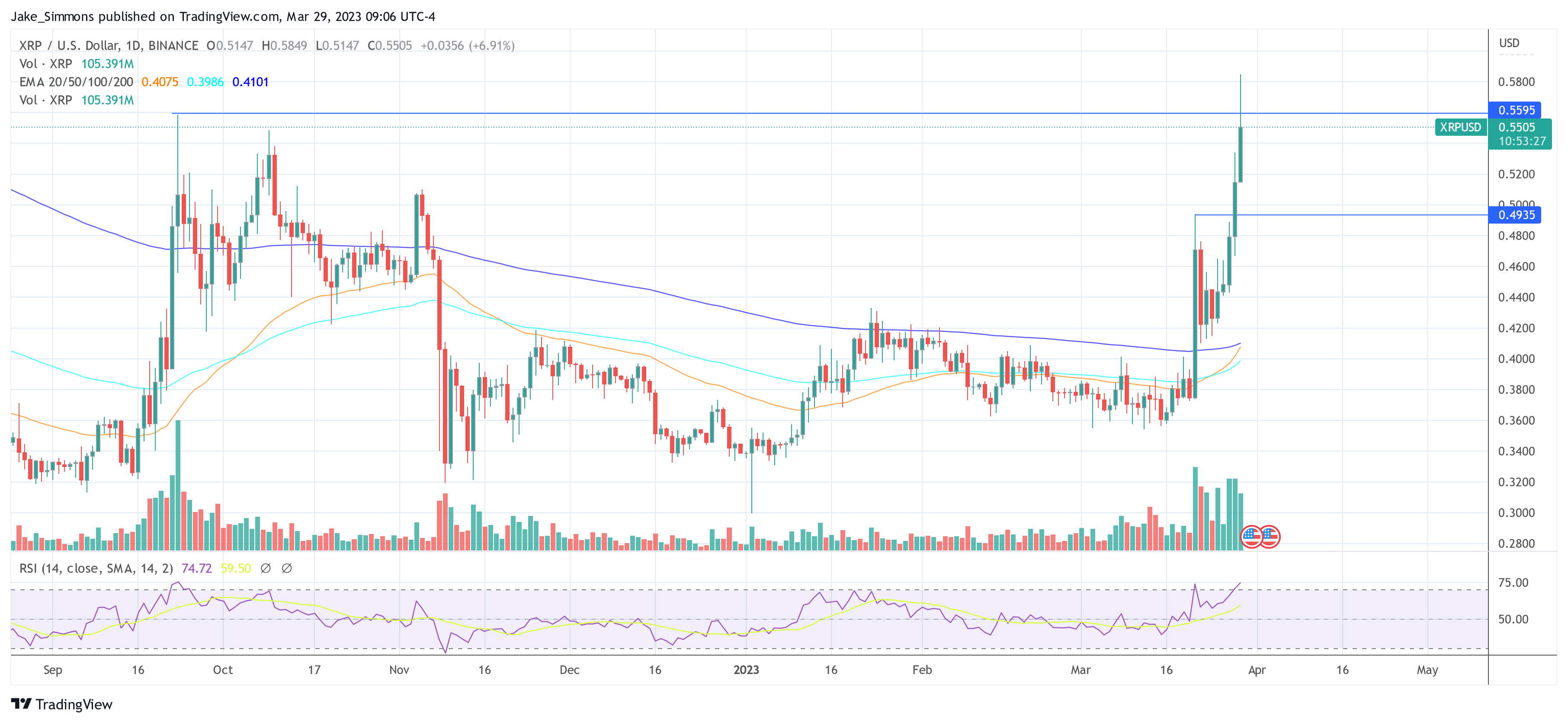1568x723 pixels.
Task: Click the open value O0.5147 in the legend
Action: [x=230, y=46]
